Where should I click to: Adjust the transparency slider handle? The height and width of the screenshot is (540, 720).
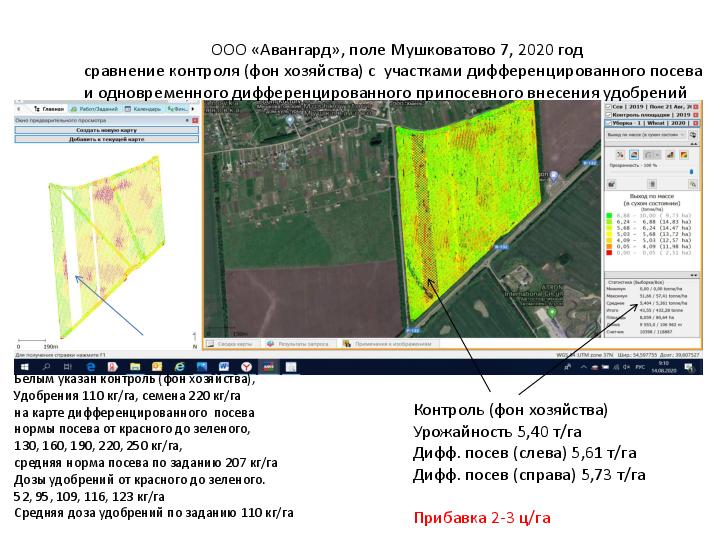(x=689, y=172)
